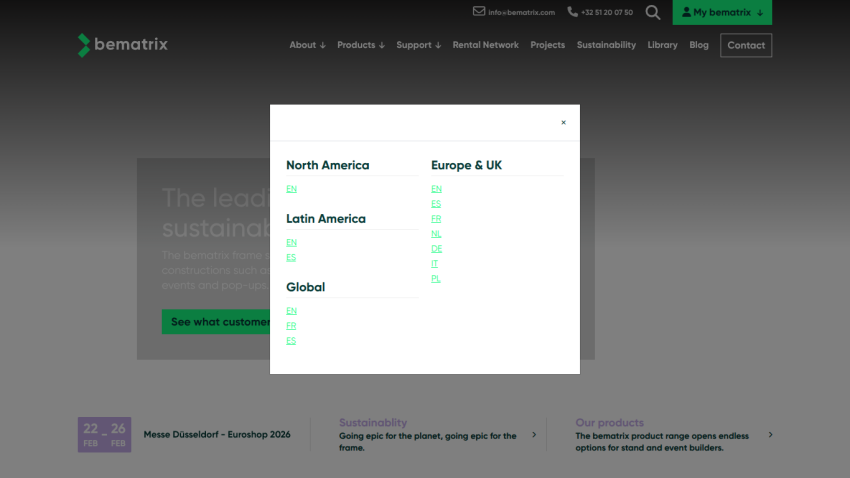Select EN under Europe & UK
The height and width of the screenshot is (478, 850).
tap(436, 189)
